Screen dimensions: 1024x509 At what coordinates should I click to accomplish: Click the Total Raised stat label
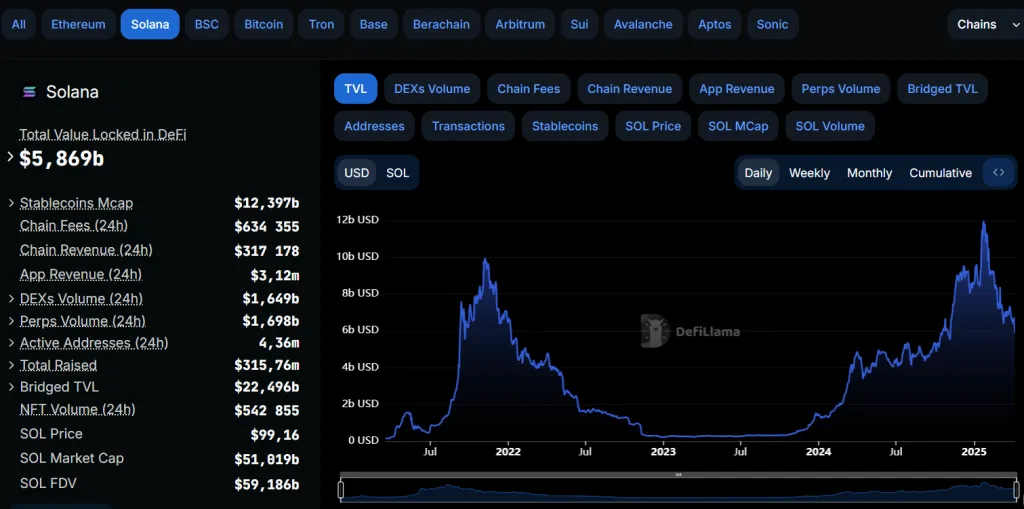tap(58, 365)
